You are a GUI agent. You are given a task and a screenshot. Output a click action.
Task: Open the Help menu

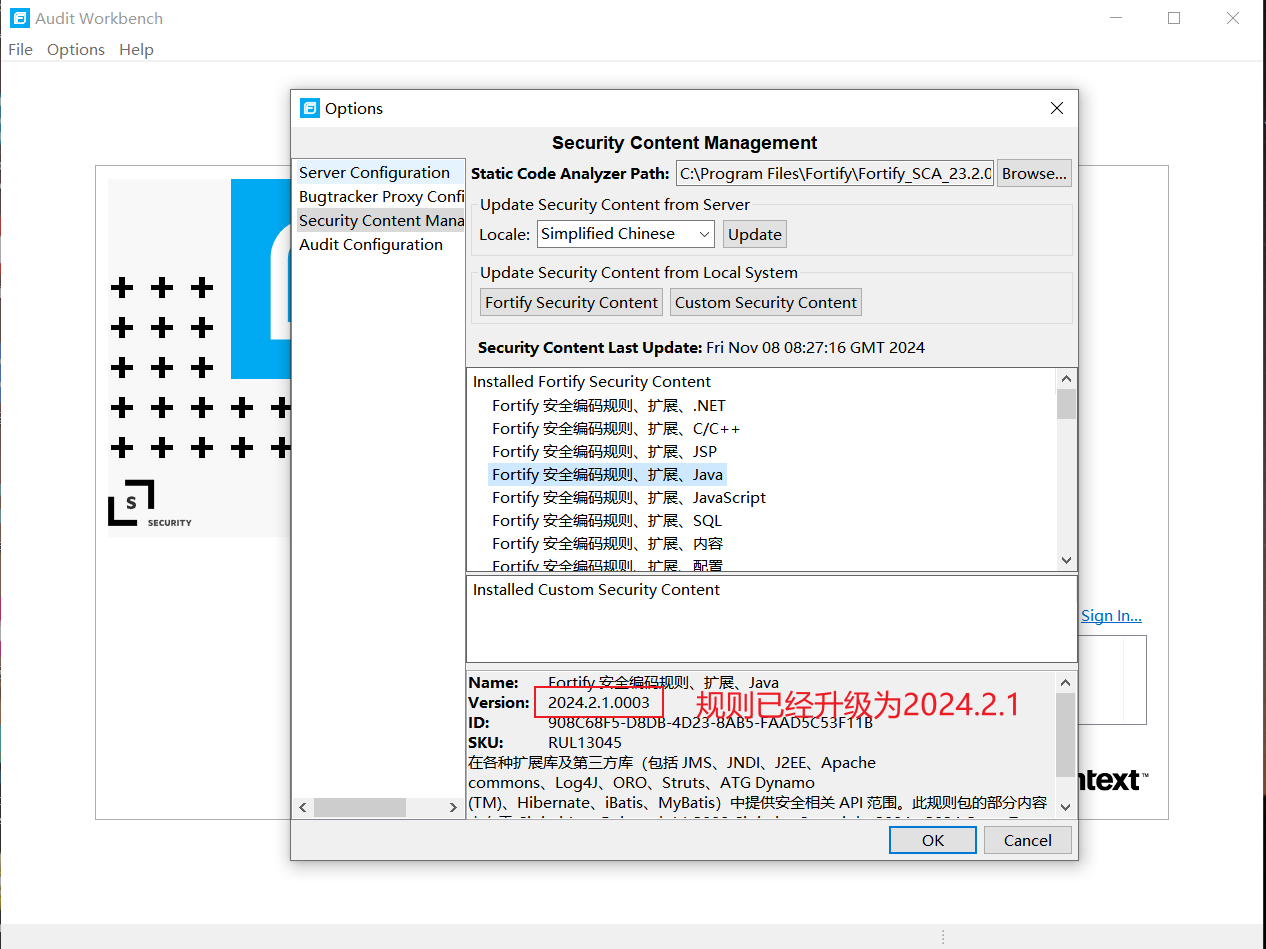click(x=136, y=49)
